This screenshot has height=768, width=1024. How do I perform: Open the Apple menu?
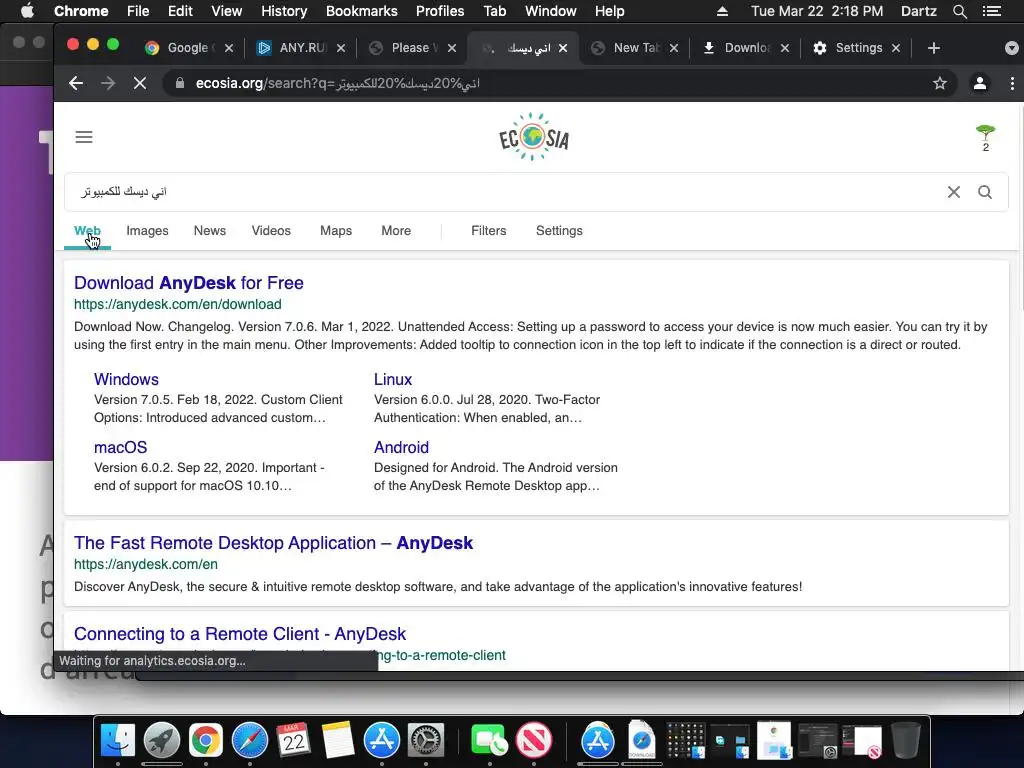pyautogui.click(x=27, y=11)
